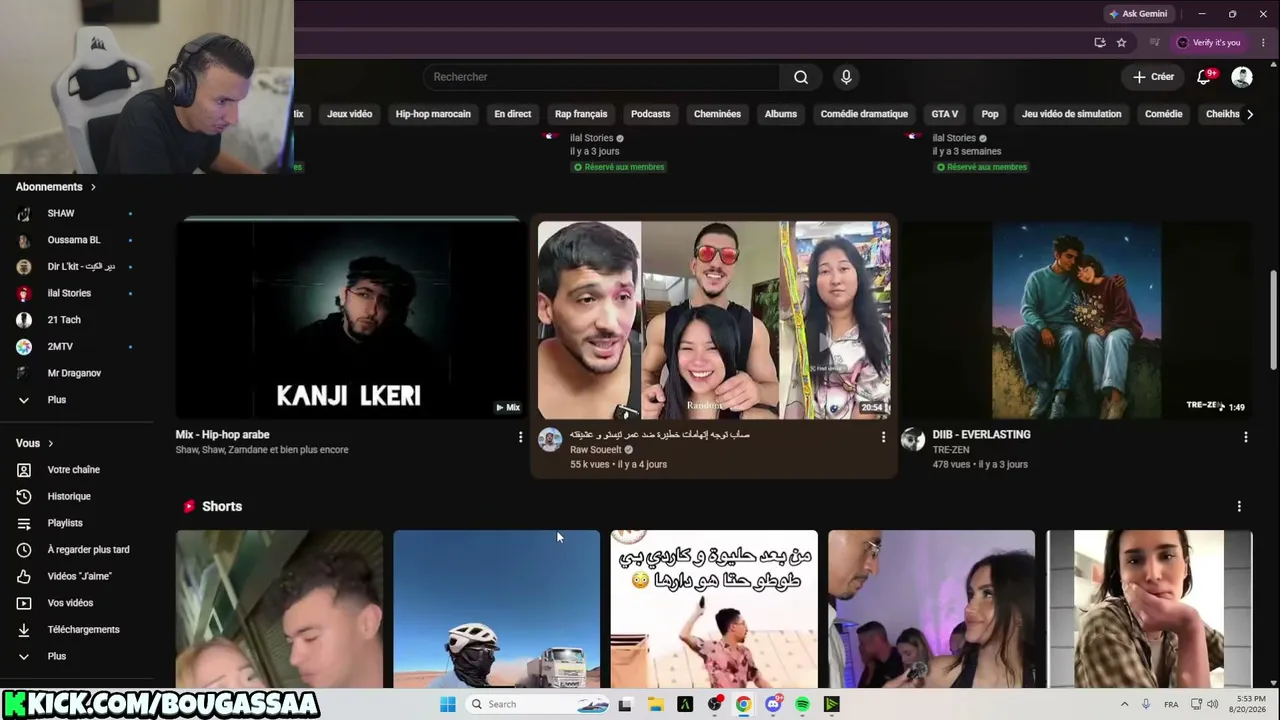Visit the Raw Soueelt channel name

[596, 450]
